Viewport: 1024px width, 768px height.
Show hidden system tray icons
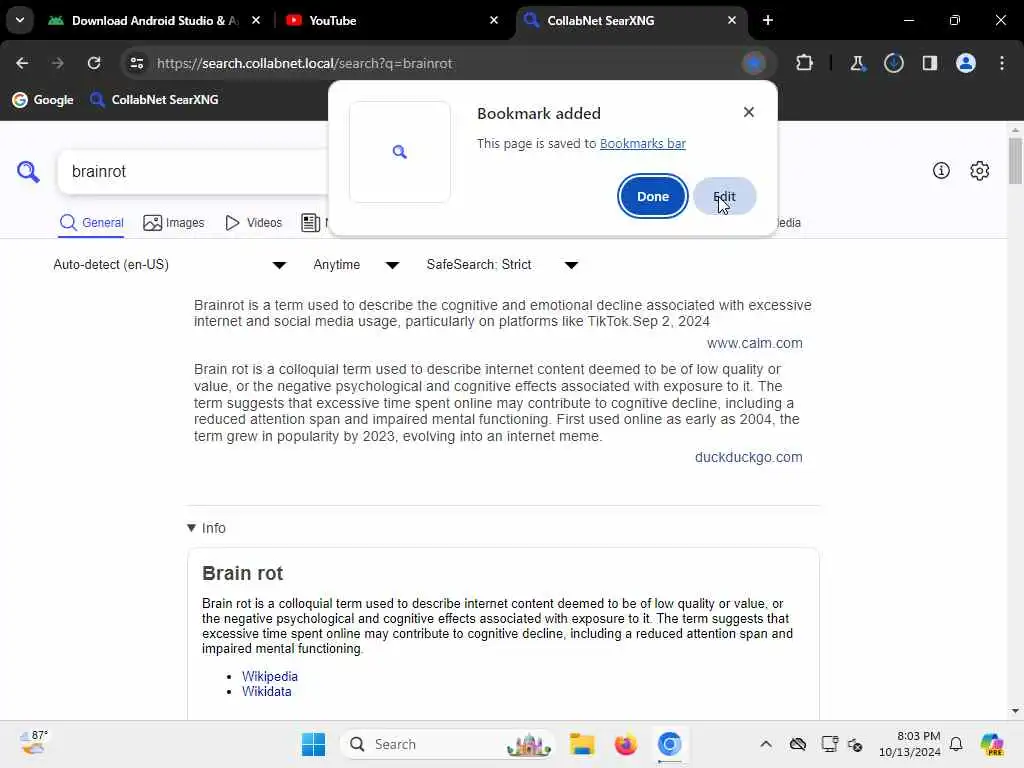click(766, 744)
